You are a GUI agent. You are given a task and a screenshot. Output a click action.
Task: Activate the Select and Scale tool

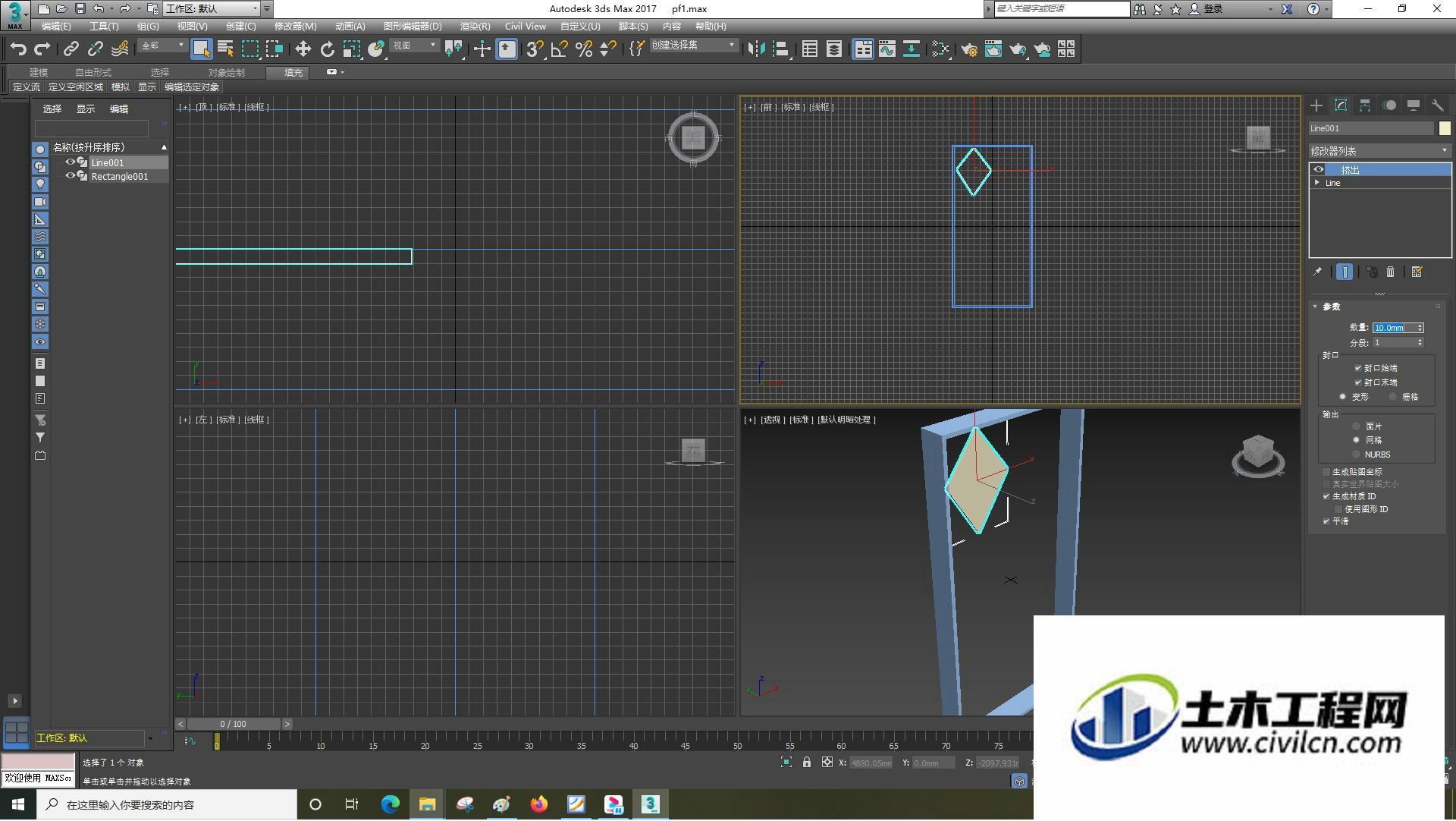coord(351,49)
